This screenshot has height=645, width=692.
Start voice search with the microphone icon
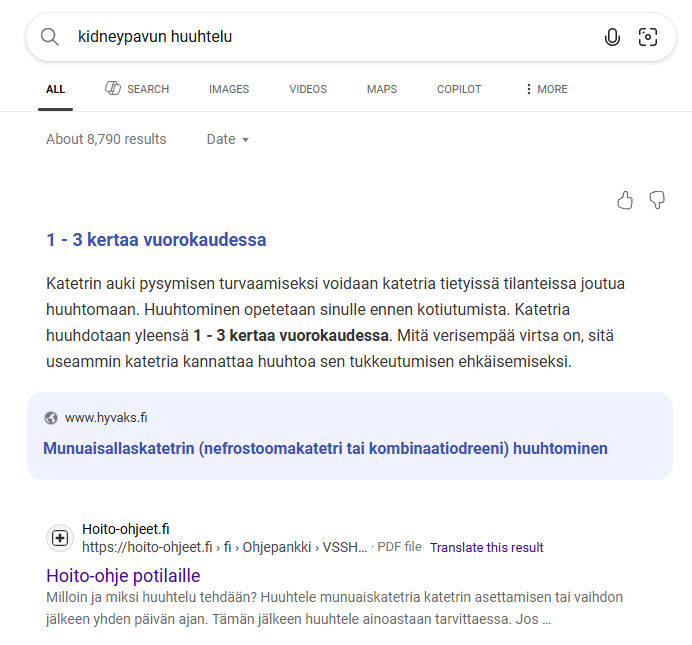point(612,37)
